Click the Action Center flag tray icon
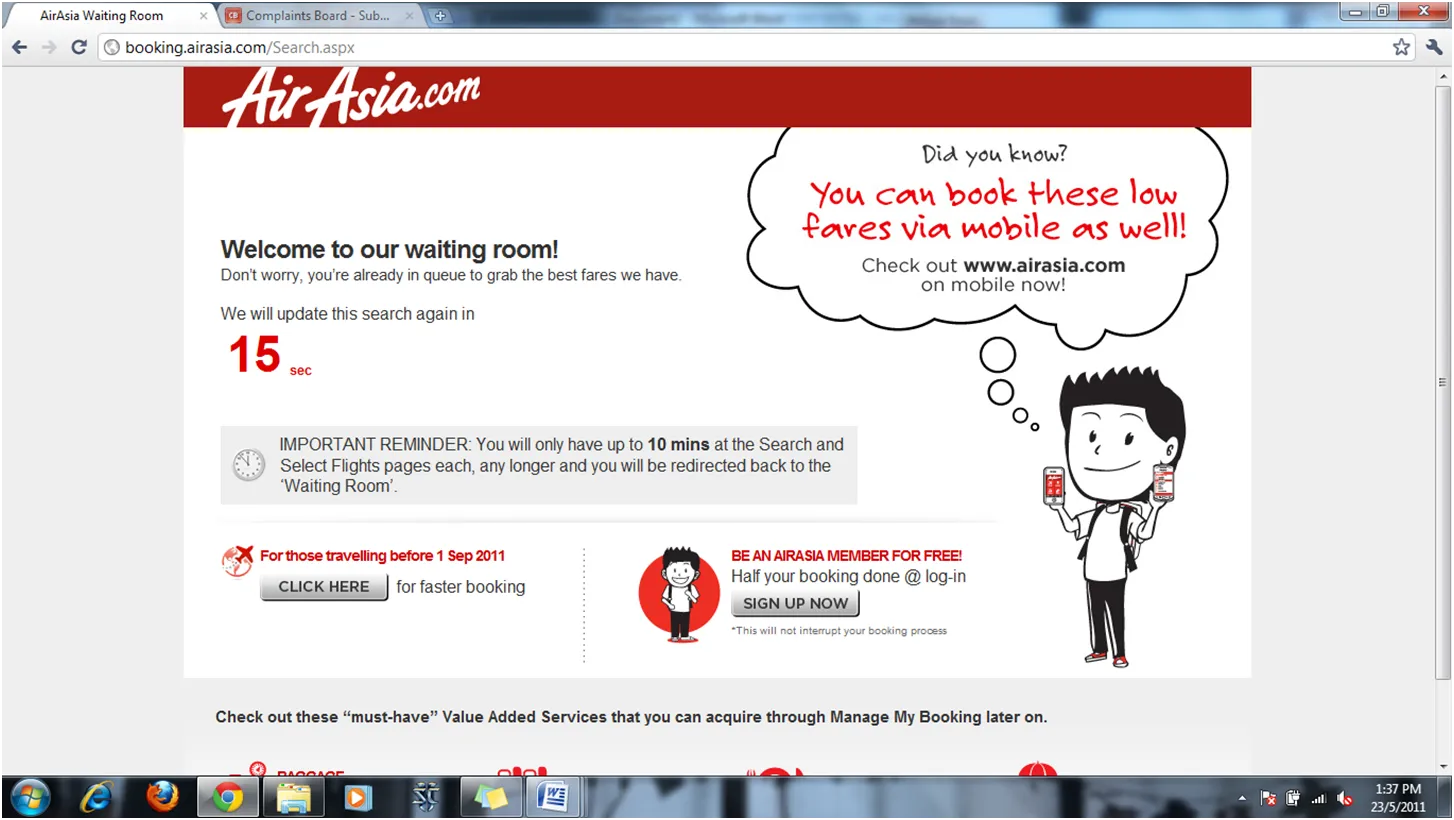 click(x=1268, y=799)
